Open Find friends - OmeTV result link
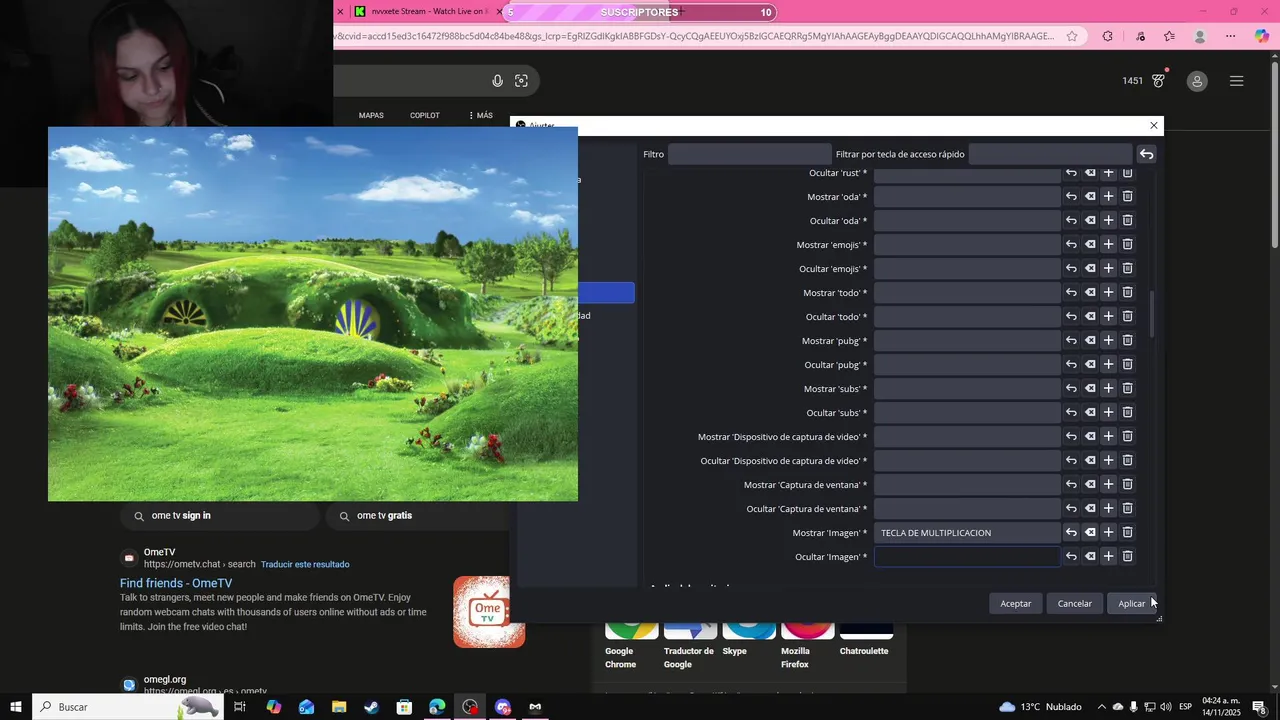The image size is (1280, 720). (176, 583)
